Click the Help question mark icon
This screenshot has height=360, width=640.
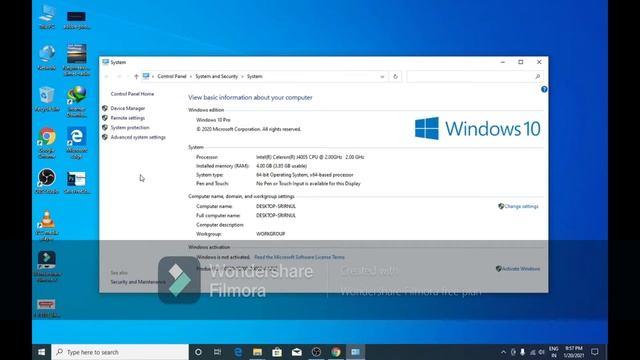click(544, 89)
